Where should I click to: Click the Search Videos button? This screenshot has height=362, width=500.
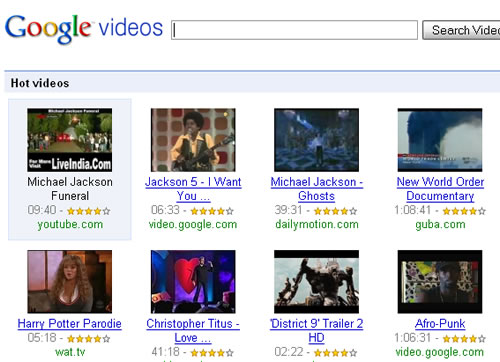click(x=461, y=30)
